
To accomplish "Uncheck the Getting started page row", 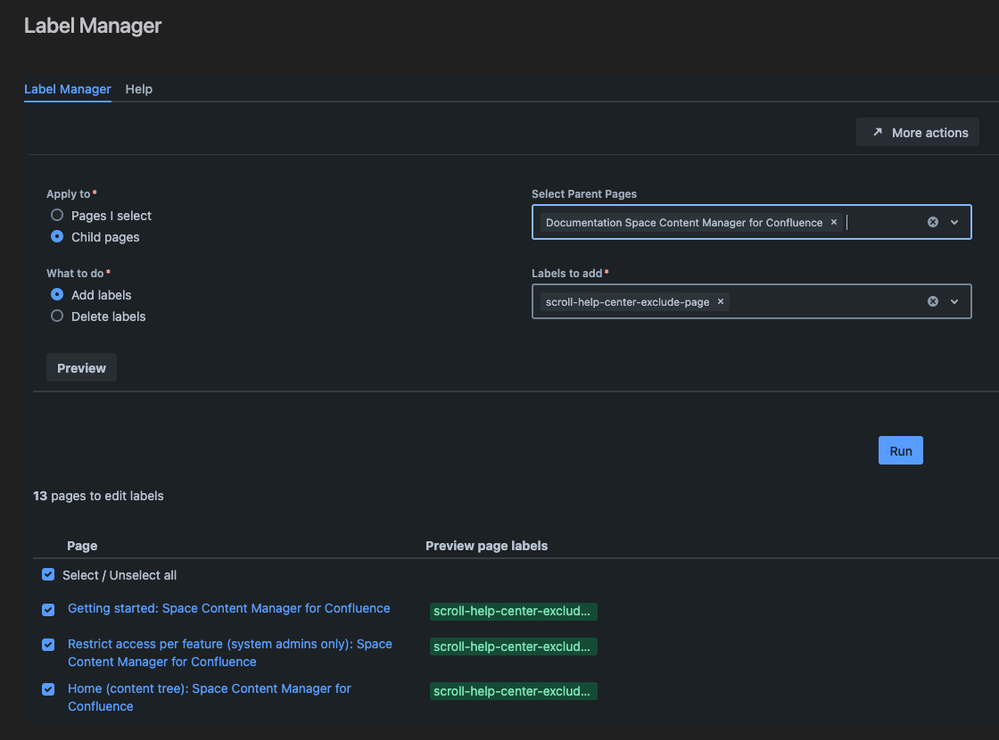I will (x=47, y=609).
